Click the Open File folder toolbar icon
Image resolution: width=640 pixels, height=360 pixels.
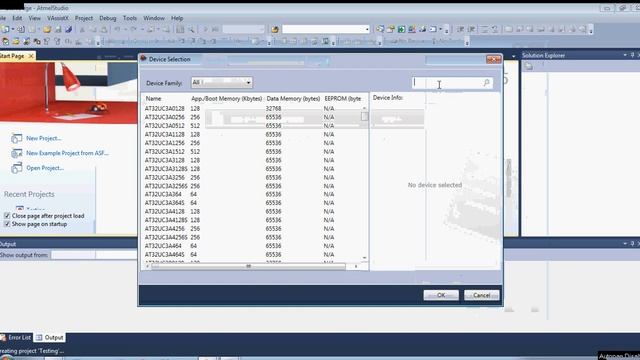coord(47,29)
